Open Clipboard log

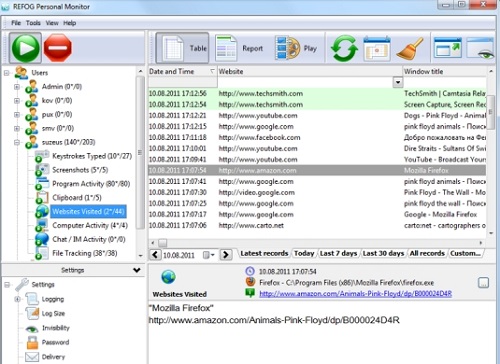77,198
